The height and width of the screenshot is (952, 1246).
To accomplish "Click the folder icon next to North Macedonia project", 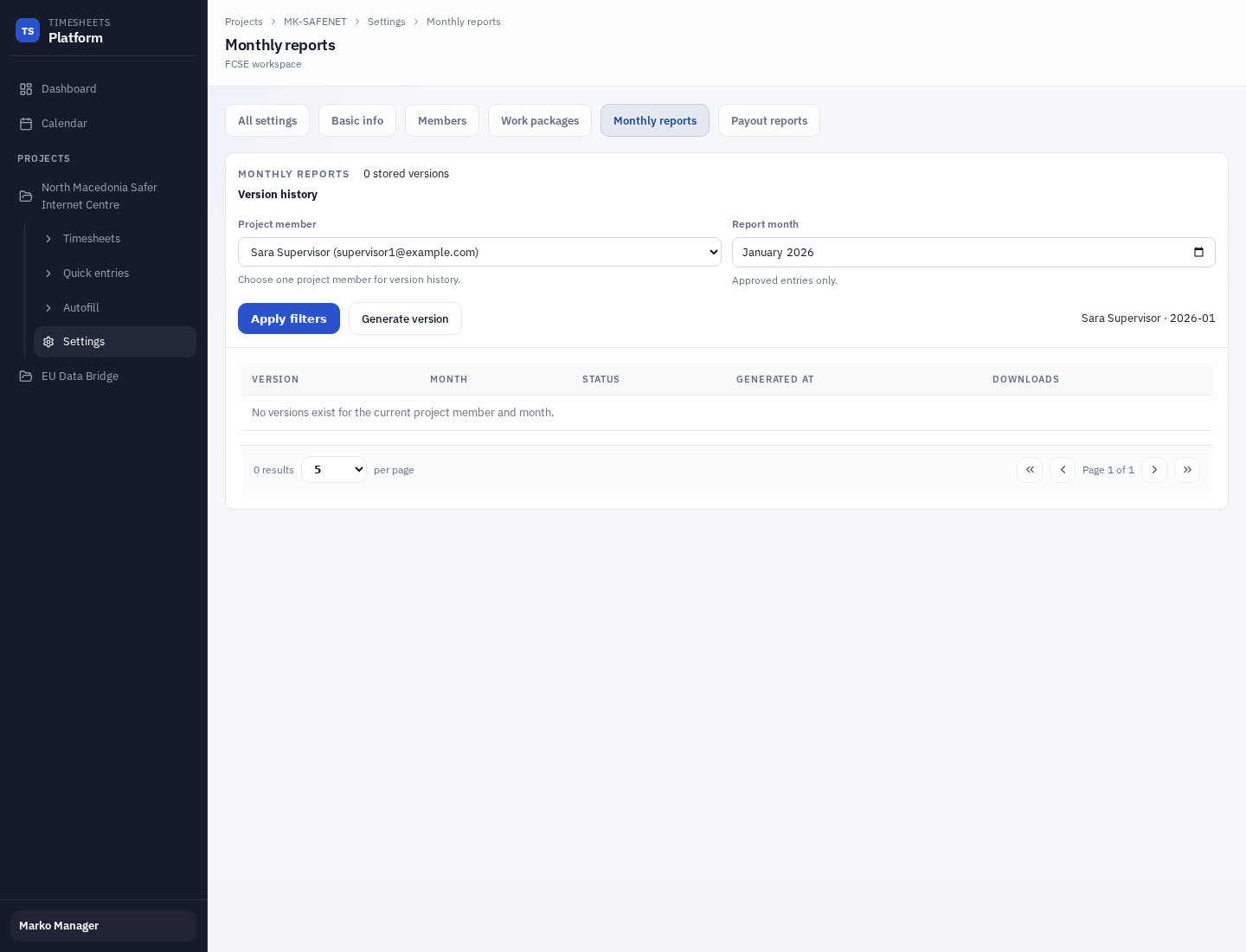I will coord(26,196).
